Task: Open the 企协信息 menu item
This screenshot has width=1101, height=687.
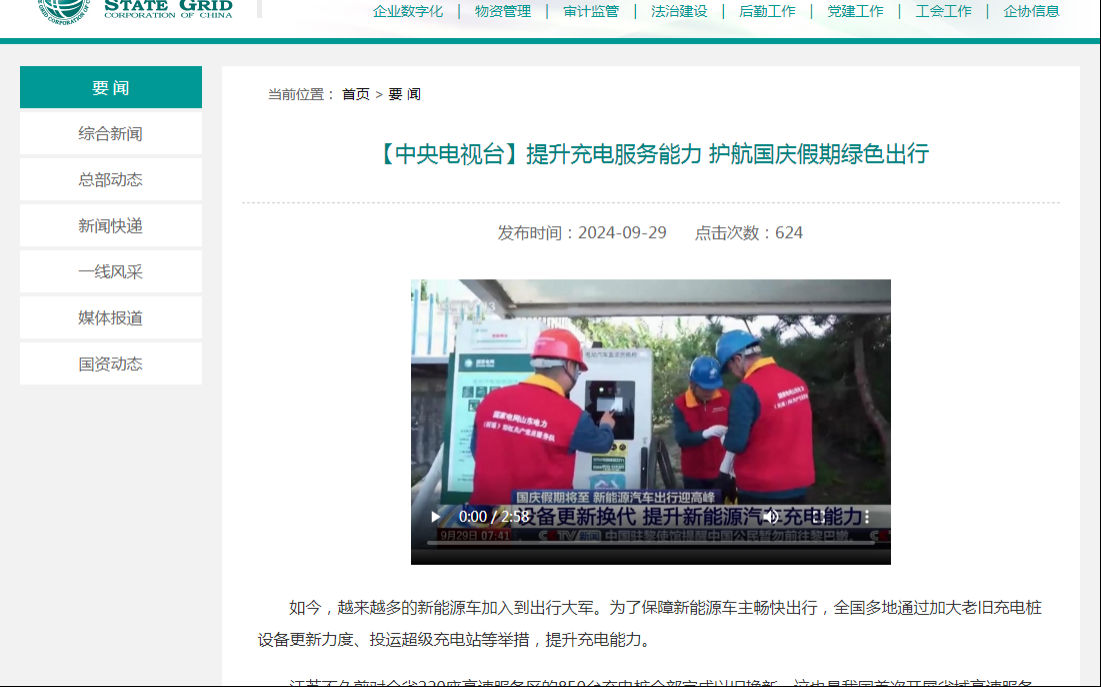Action: click(x=1031, y=11)
